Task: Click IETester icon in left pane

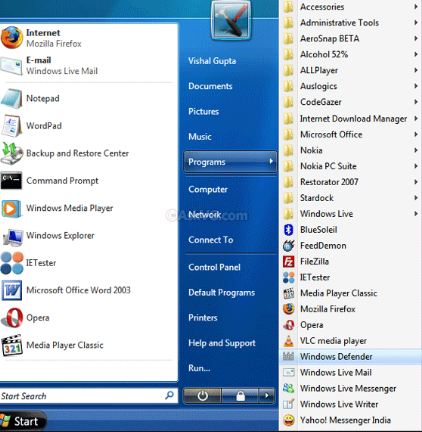Action: [x=12, y=263]
